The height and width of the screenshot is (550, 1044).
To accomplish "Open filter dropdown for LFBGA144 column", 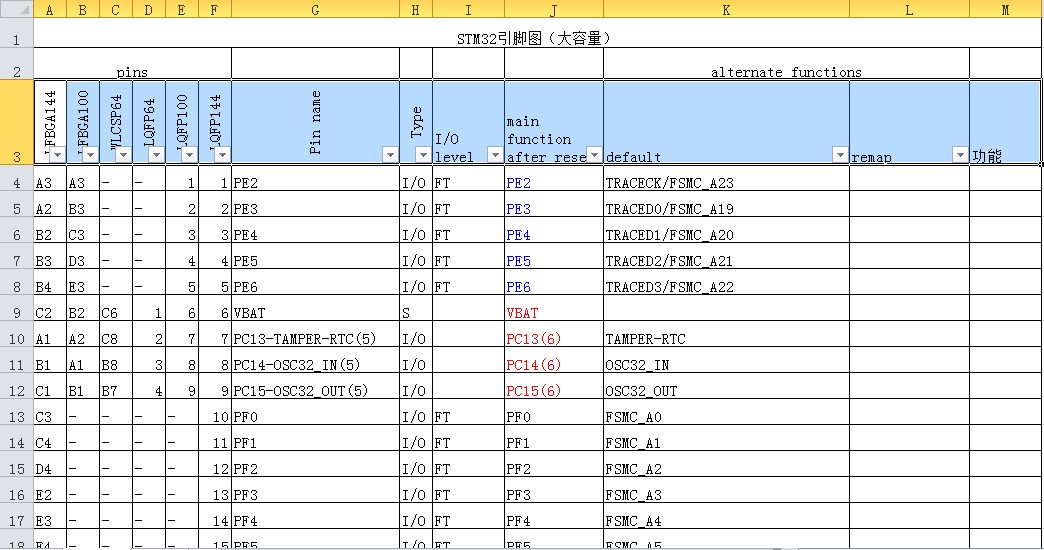I will tap(57, 155).
